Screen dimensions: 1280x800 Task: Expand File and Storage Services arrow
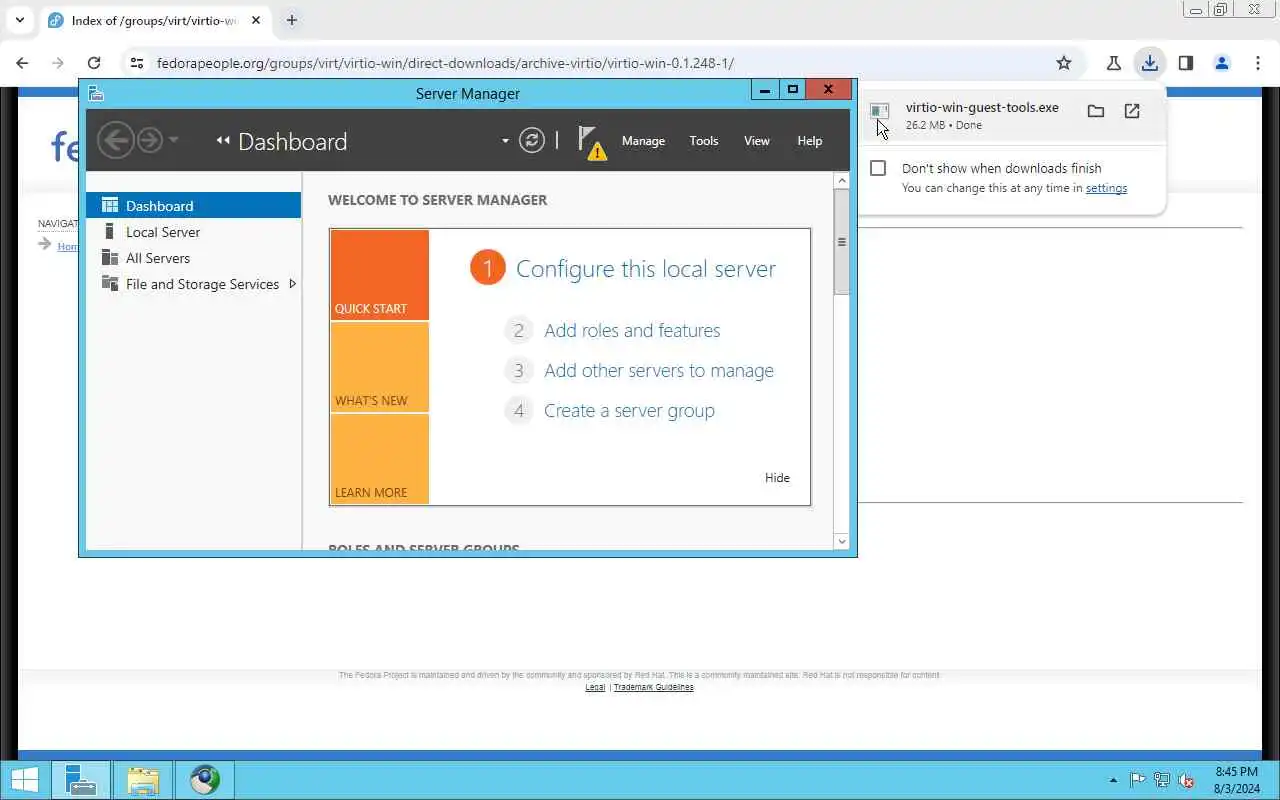point(292,284)
